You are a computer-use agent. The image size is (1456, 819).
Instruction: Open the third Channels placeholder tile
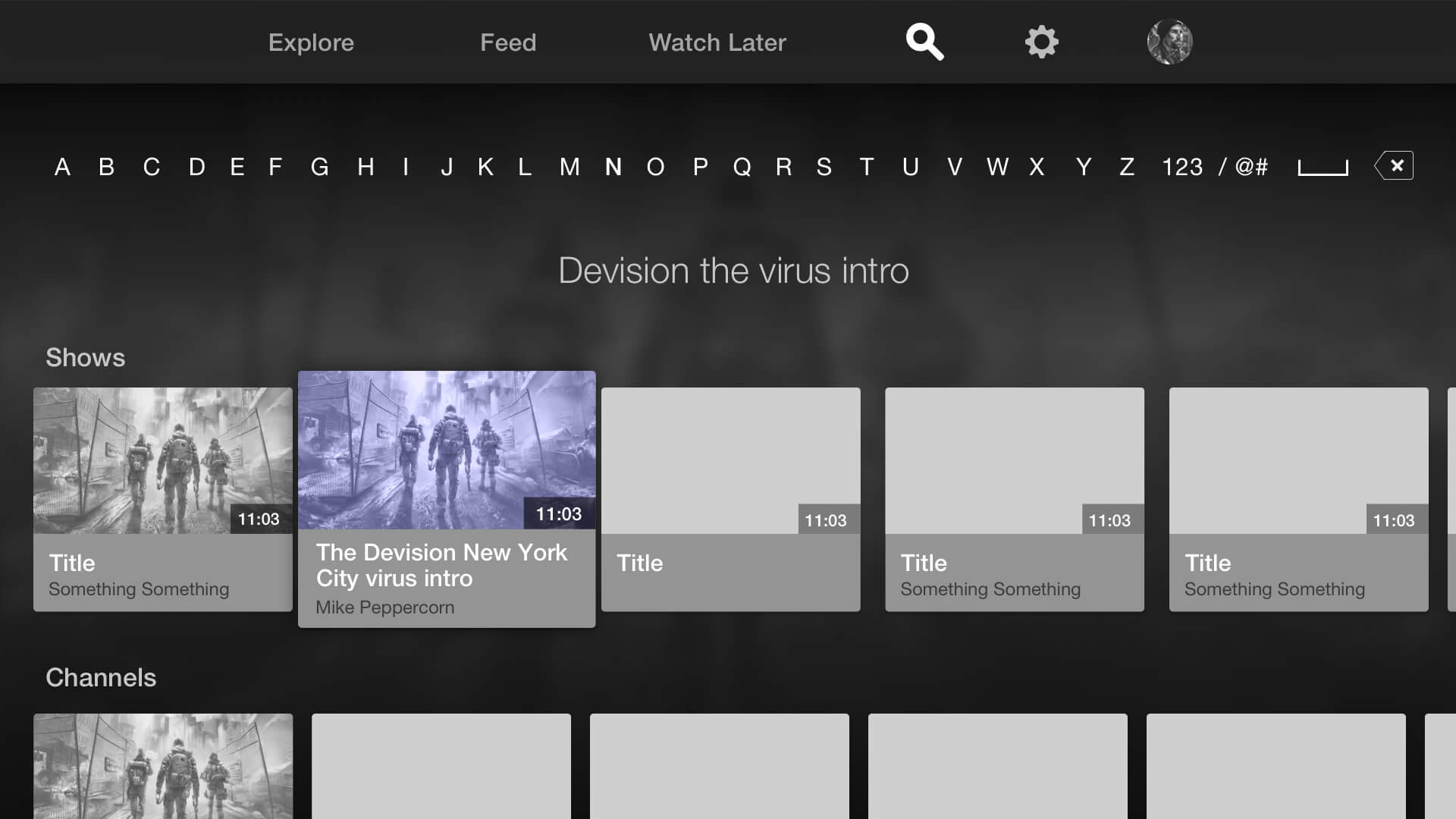[x=720, y=766]
